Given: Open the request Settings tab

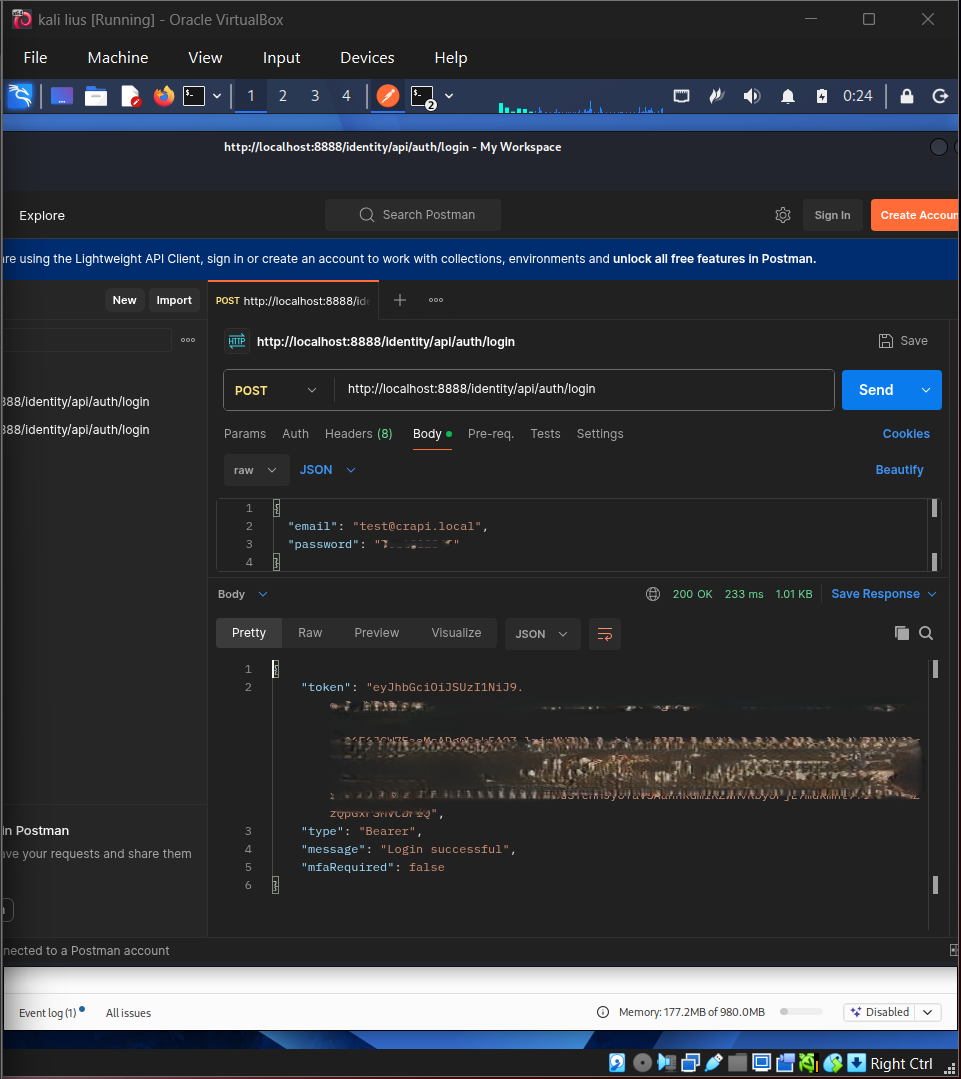Looking at the screenshot, I should [x=600, y=434].
